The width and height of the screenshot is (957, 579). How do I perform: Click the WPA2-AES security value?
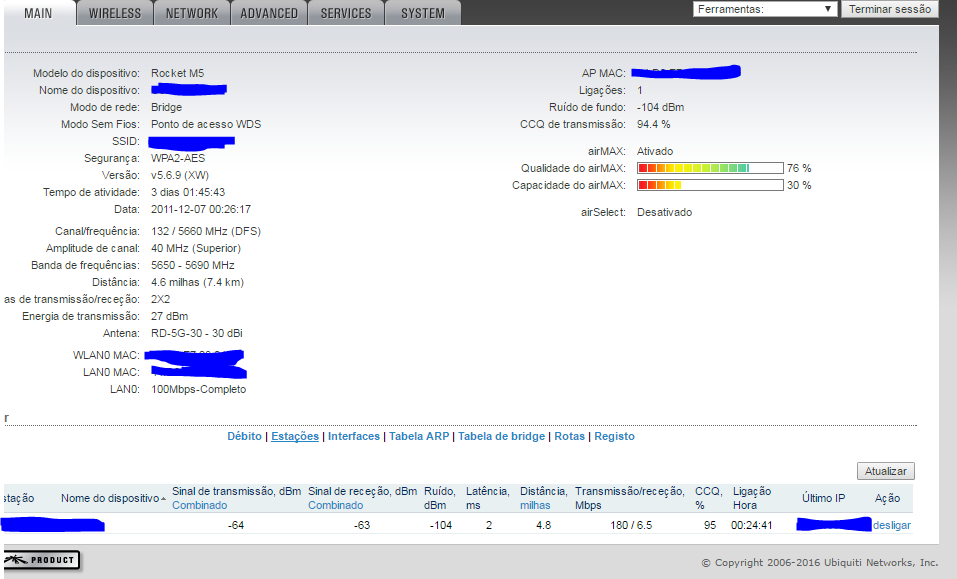pyautogui.click(x=178, y=158)
